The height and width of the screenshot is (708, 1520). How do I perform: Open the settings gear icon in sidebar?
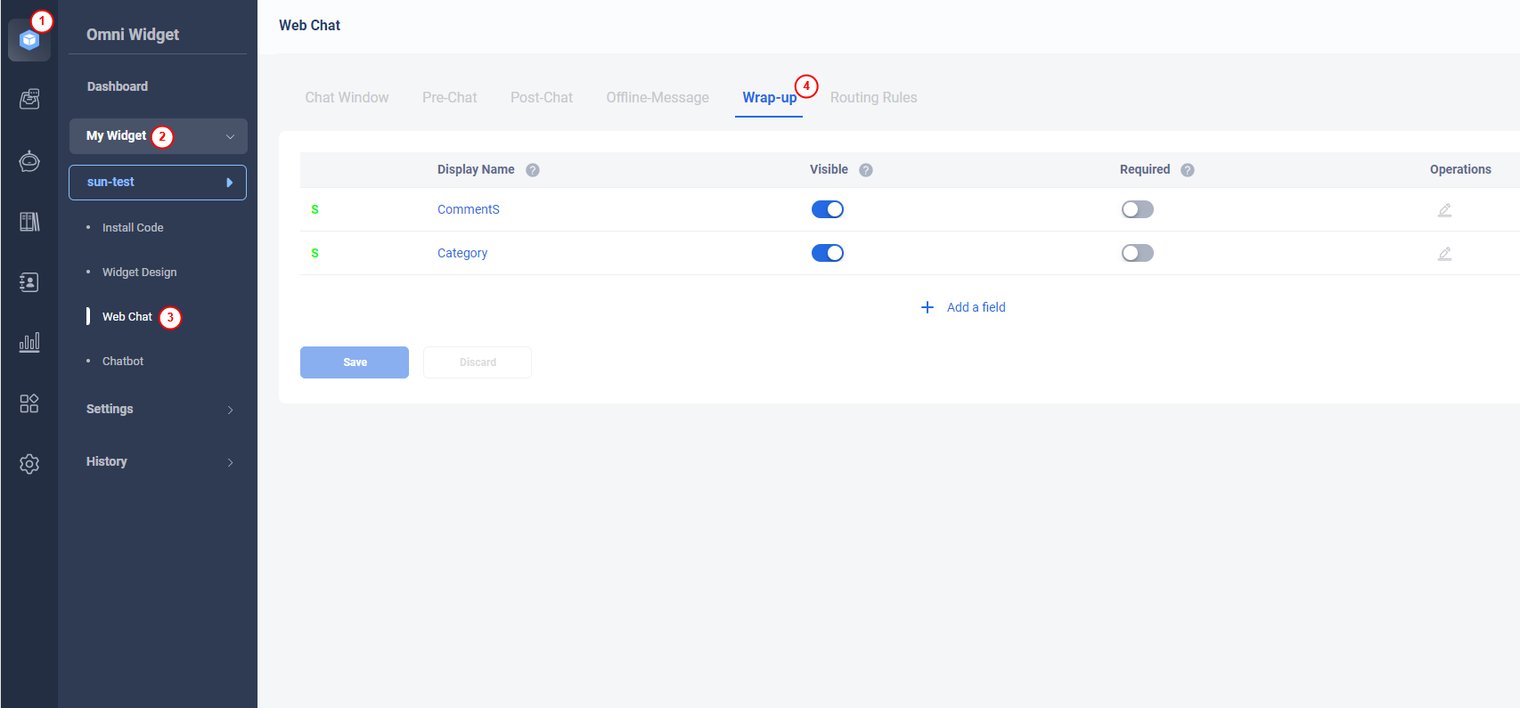(x=29, y=464)
